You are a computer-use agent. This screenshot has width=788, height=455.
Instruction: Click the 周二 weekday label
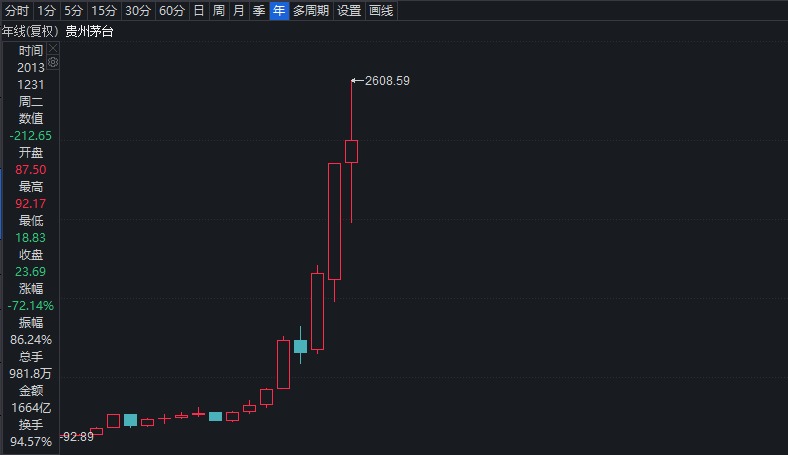[31, 102]
